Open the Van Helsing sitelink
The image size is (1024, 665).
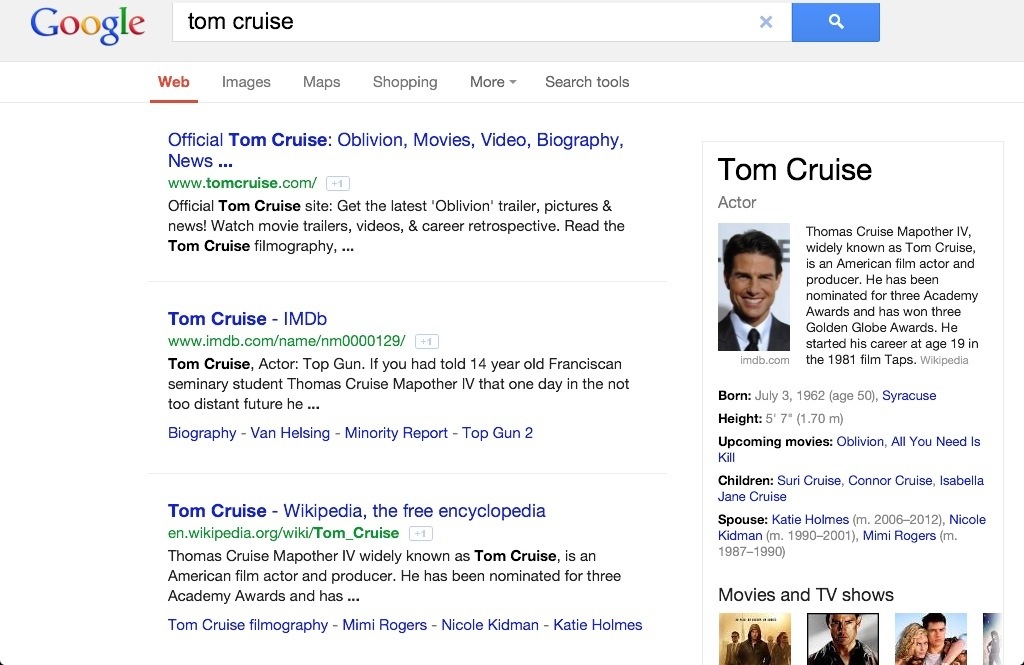(290, 433)
